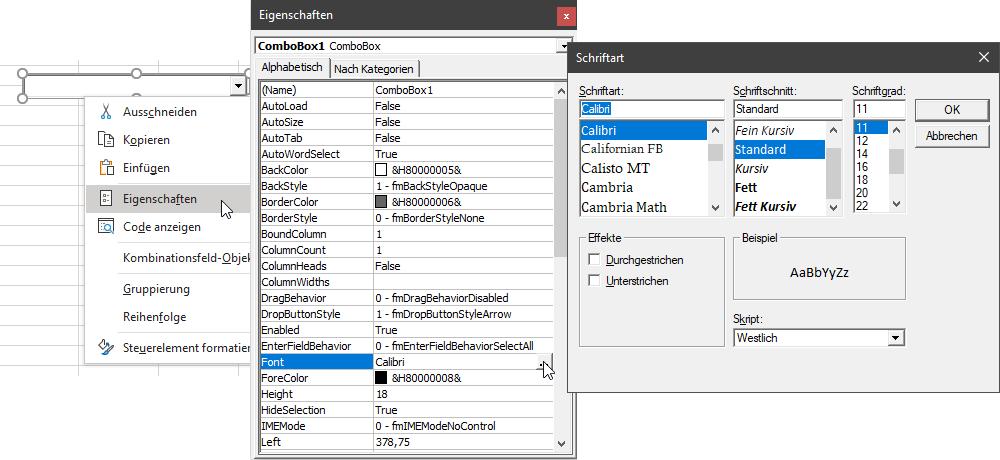The width and height of the screenshot is (1000, 460).
Task: Choose Gruppierung in the context menu
Action: click(x=156, y=289)
